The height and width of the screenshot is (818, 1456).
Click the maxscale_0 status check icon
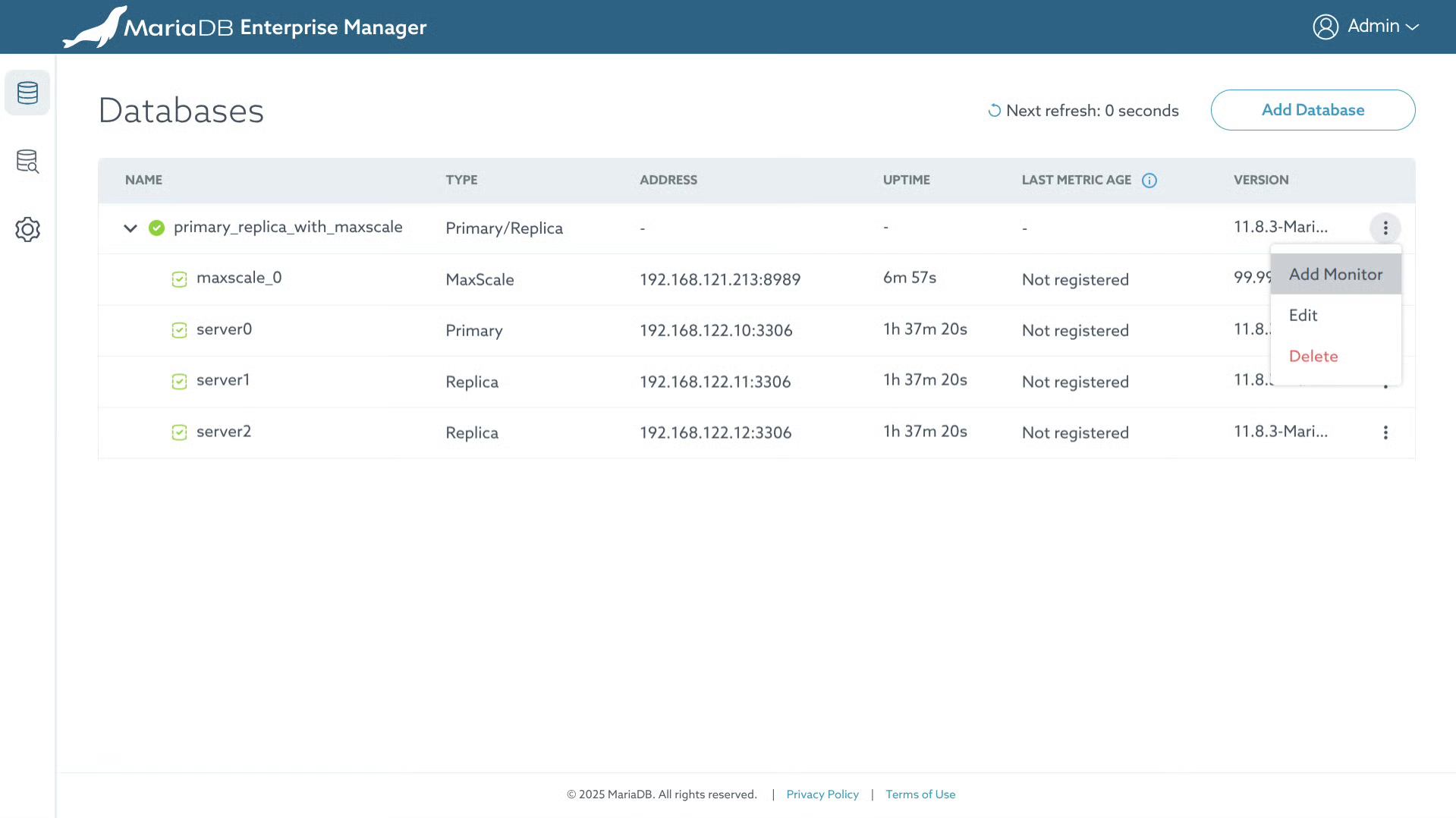[x=179, y=279]
